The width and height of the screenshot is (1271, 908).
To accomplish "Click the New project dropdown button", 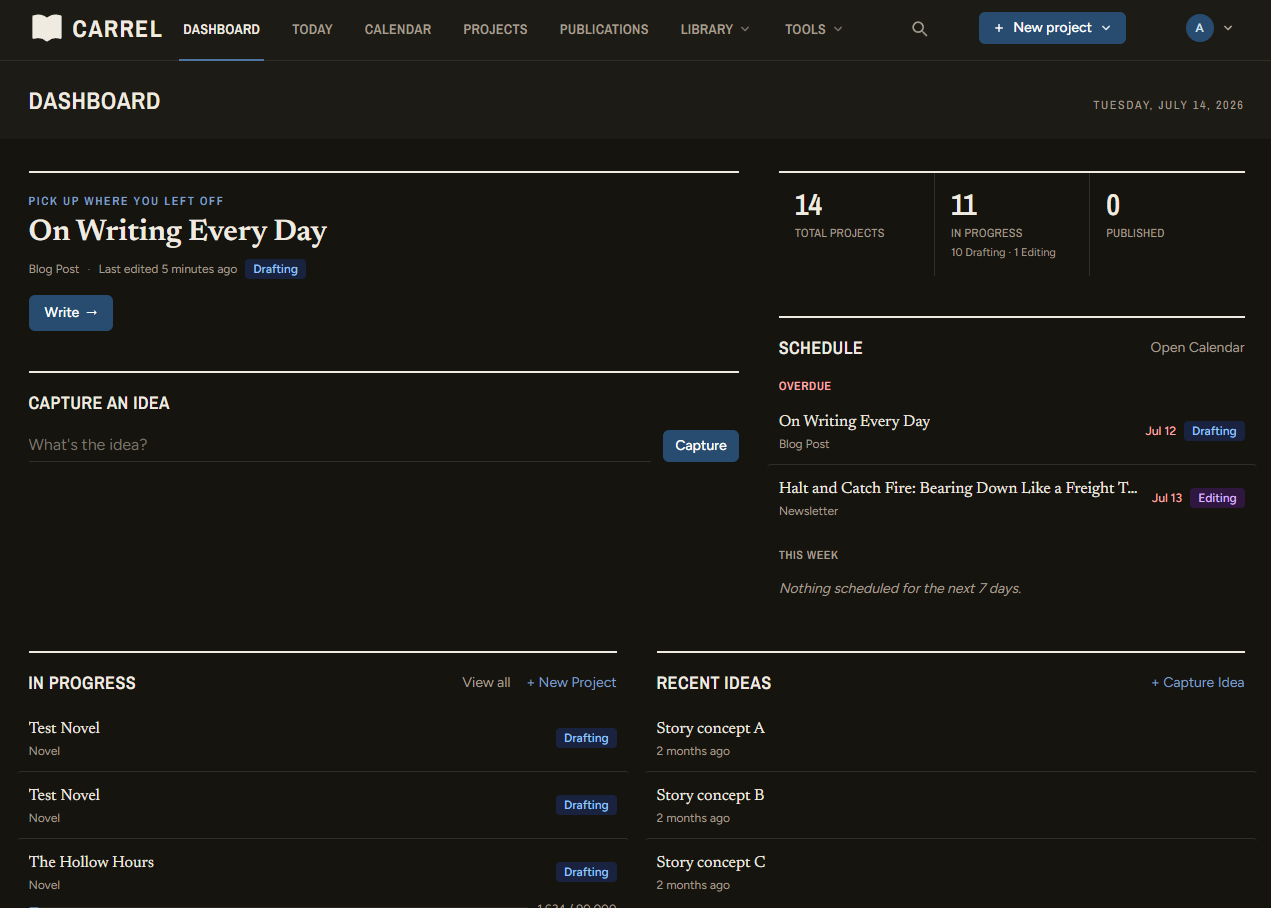I will click(1052, 28).
